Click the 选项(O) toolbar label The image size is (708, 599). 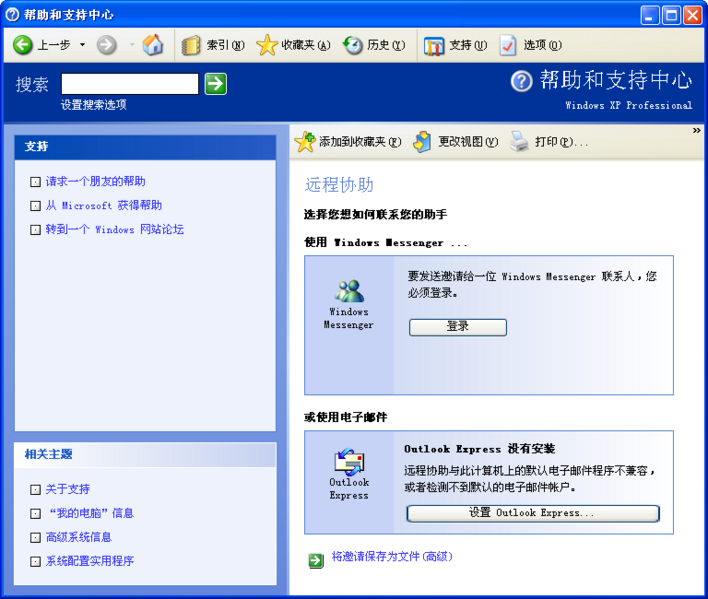point(543,45)
